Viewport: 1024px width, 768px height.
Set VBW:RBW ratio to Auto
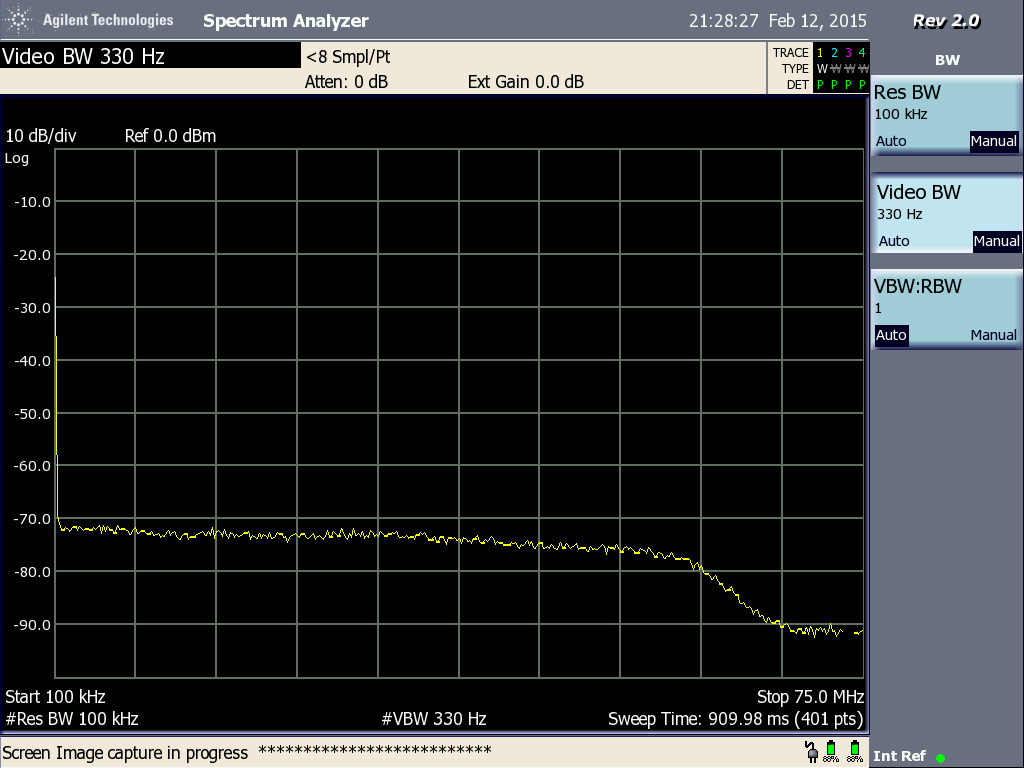pos(891,335)
